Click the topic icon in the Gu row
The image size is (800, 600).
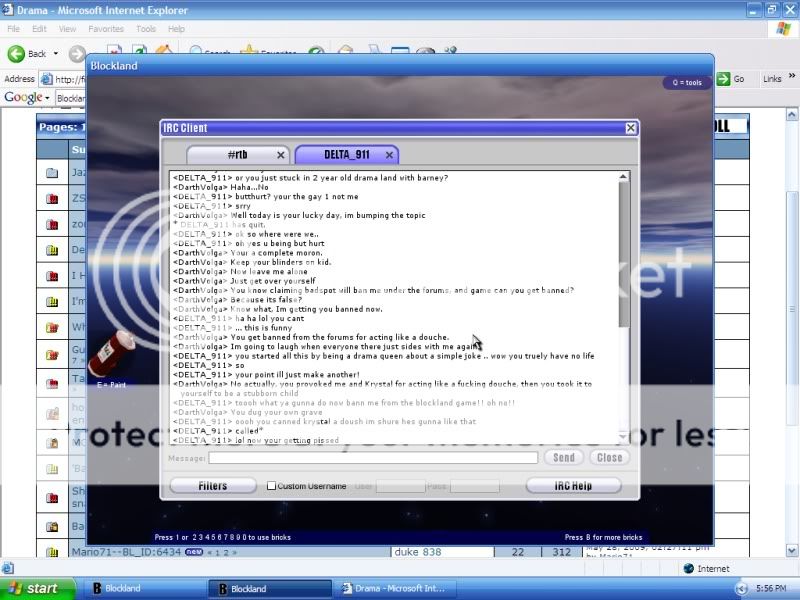[x=52, y=354]
